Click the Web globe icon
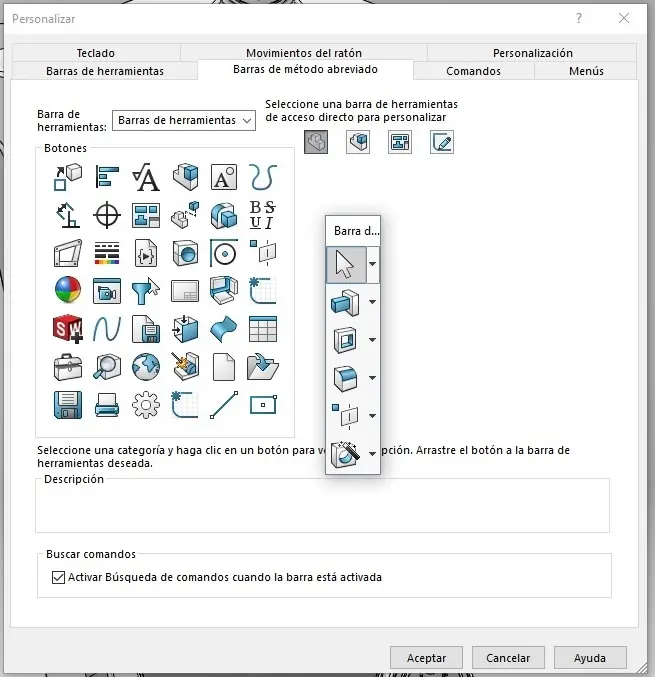The width and height of the screenshot is (655, 677). 146,367
